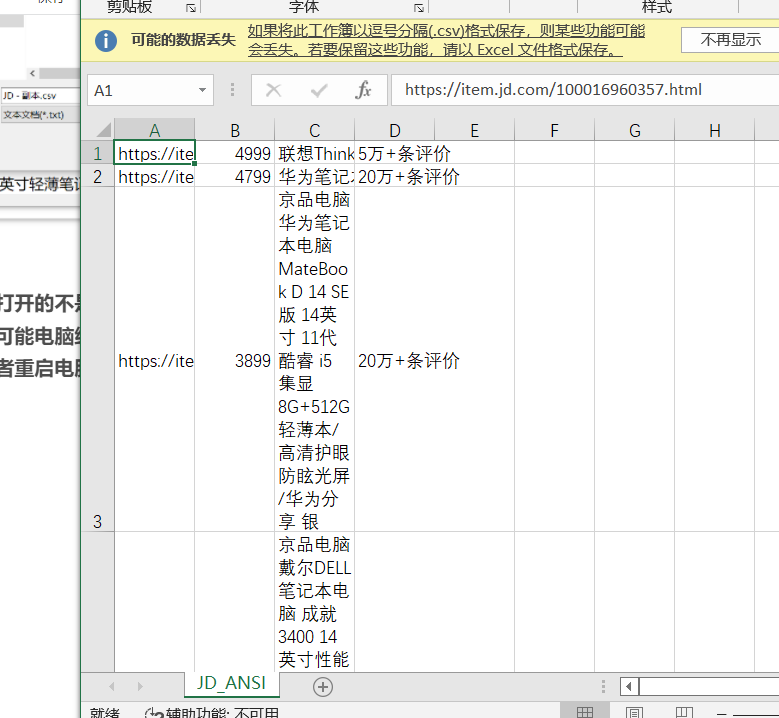
Task: Click the formula bar URL field
Action: (585, 90)
